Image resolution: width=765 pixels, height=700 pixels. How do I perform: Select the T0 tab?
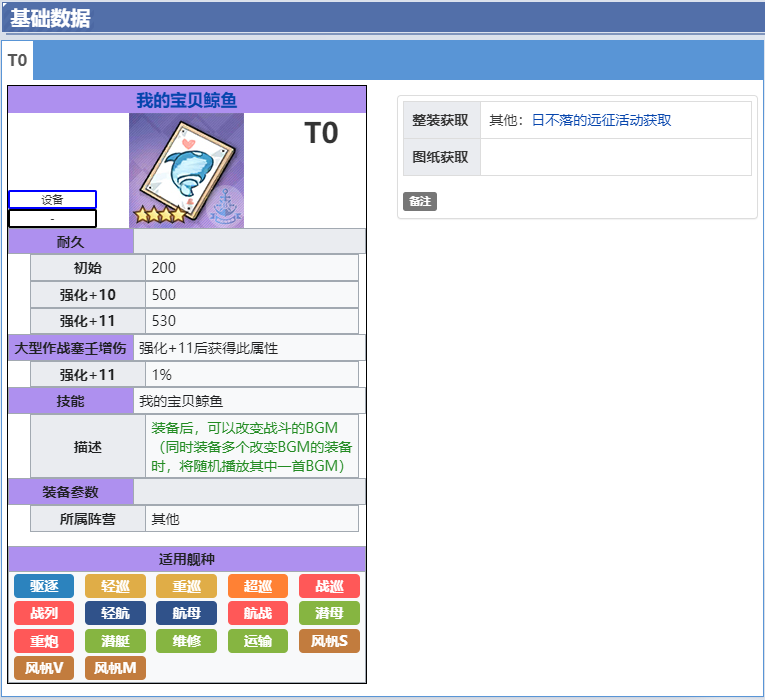[x=18, y=60]
